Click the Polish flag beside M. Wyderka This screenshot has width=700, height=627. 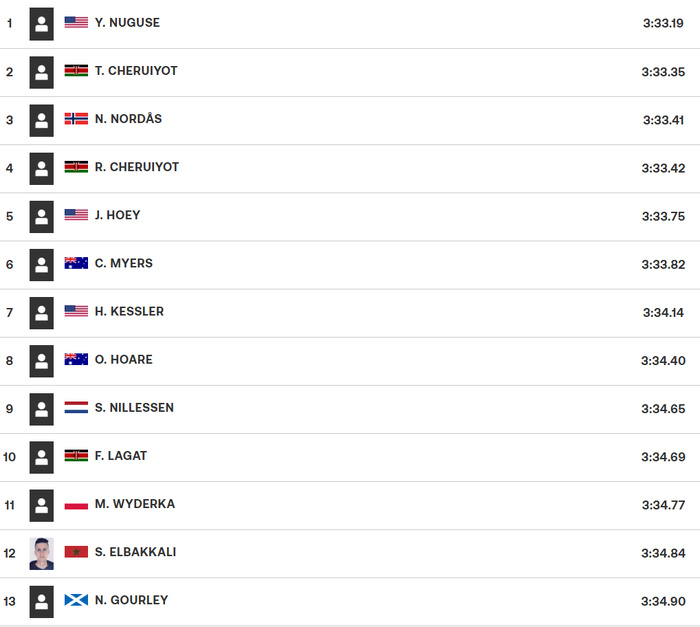(76, 504)
